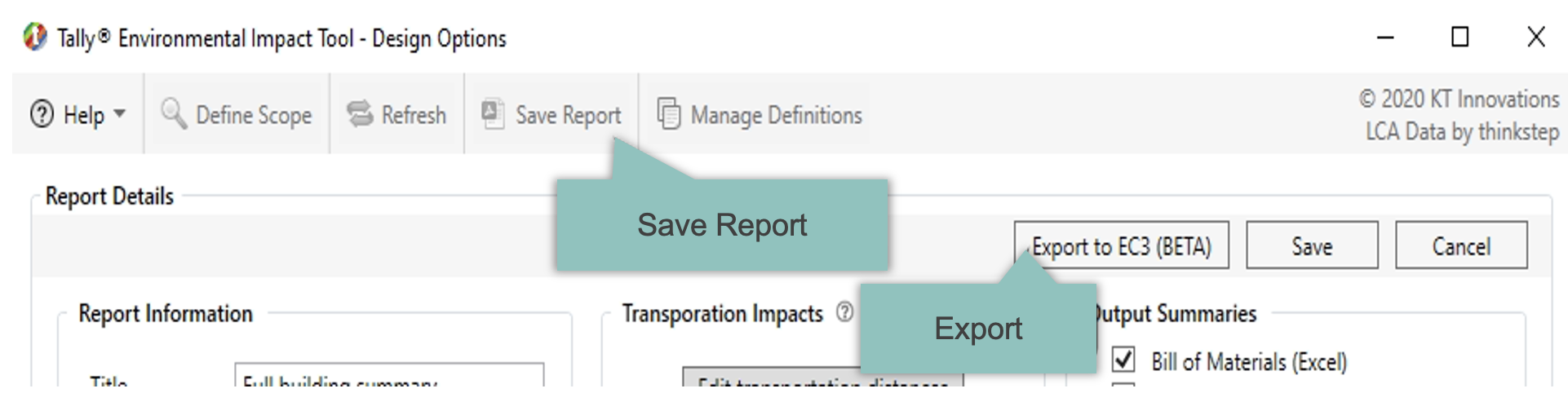1568x393 pixels.
Task: Minimize the Tally window
Action: (1385, 38)
